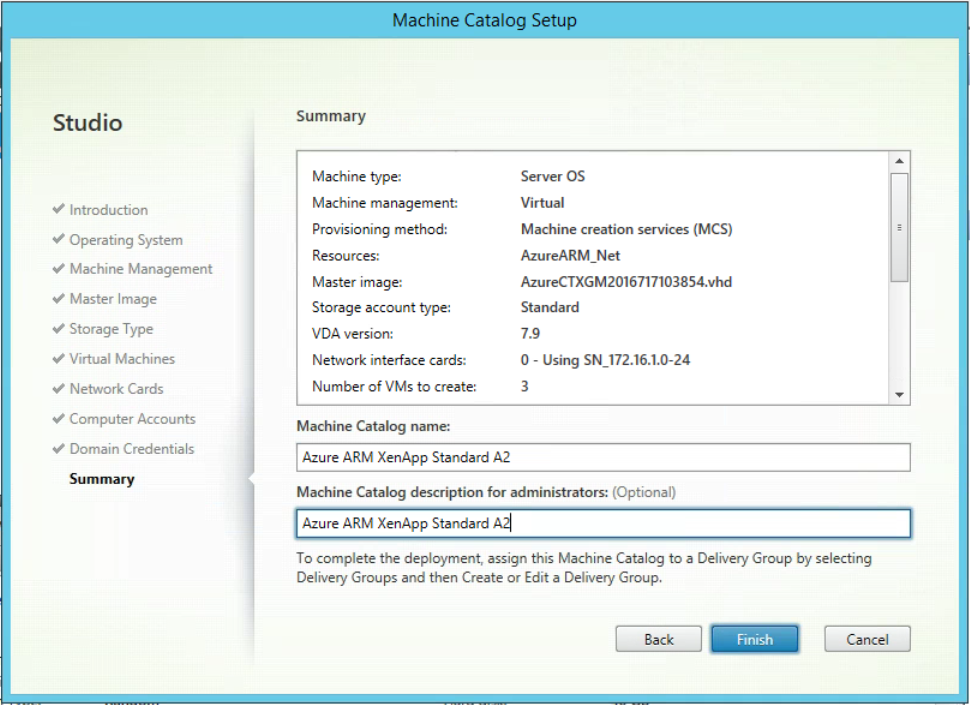
Task: Click the 'Number of VMs to create:' label
Action: coord(394,387)
